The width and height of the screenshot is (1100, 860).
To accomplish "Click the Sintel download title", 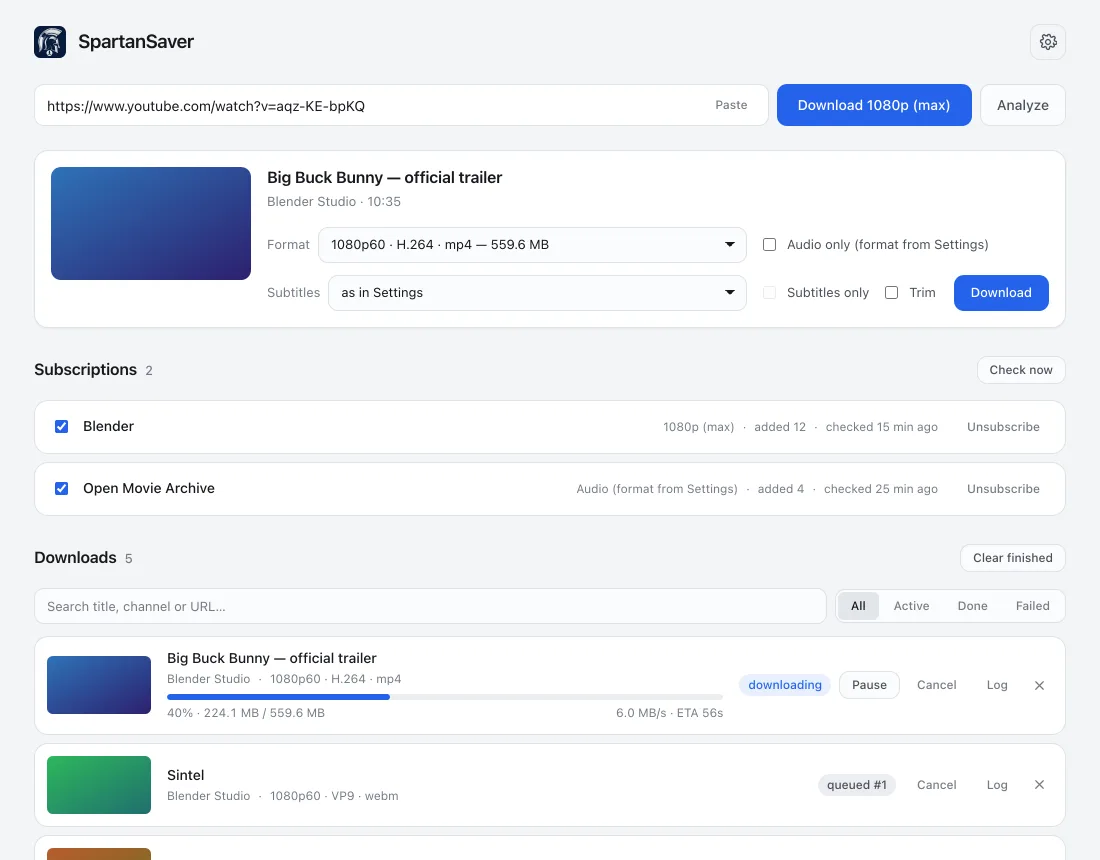I will 185,775.
